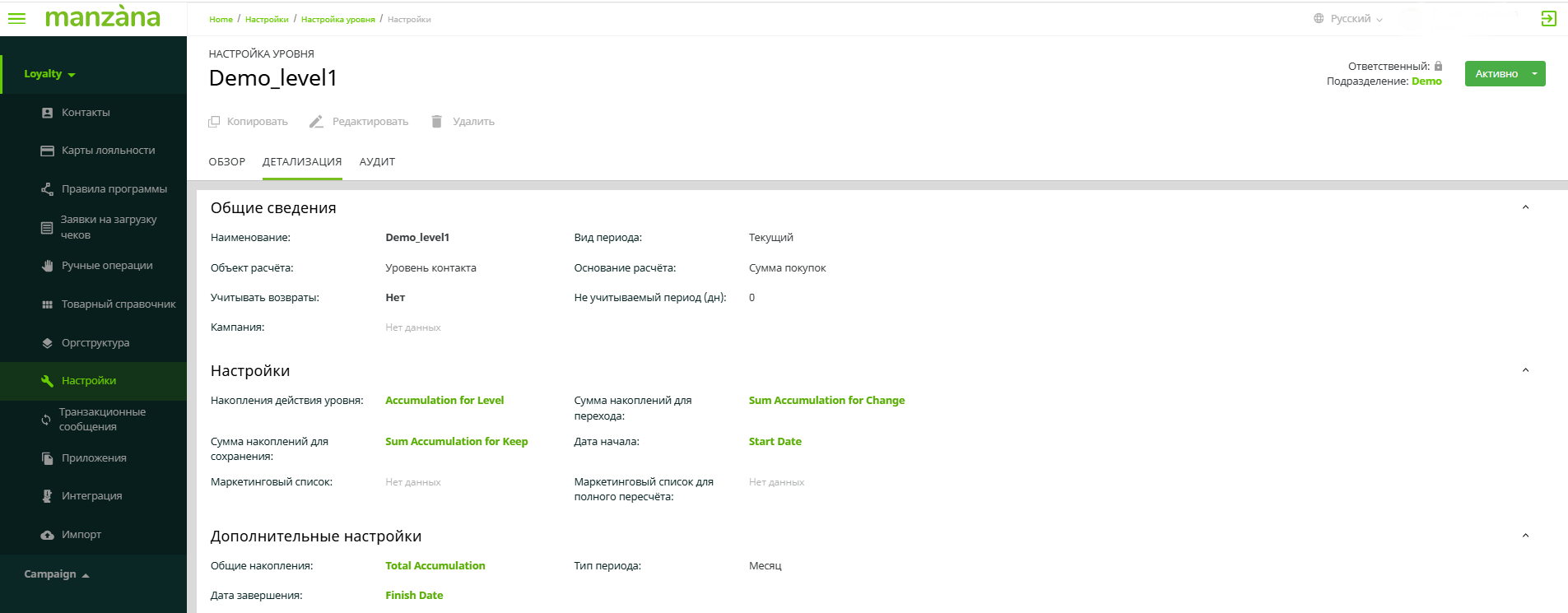Open the Accumulation for Level link
Viewport: 1568px width, 613px height.
pyautogui.click(x=444, y=401)
